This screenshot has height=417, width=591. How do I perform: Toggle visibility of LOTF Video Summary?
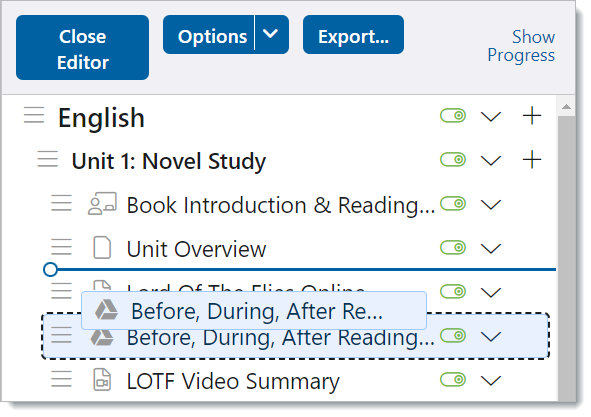(453, 380)
